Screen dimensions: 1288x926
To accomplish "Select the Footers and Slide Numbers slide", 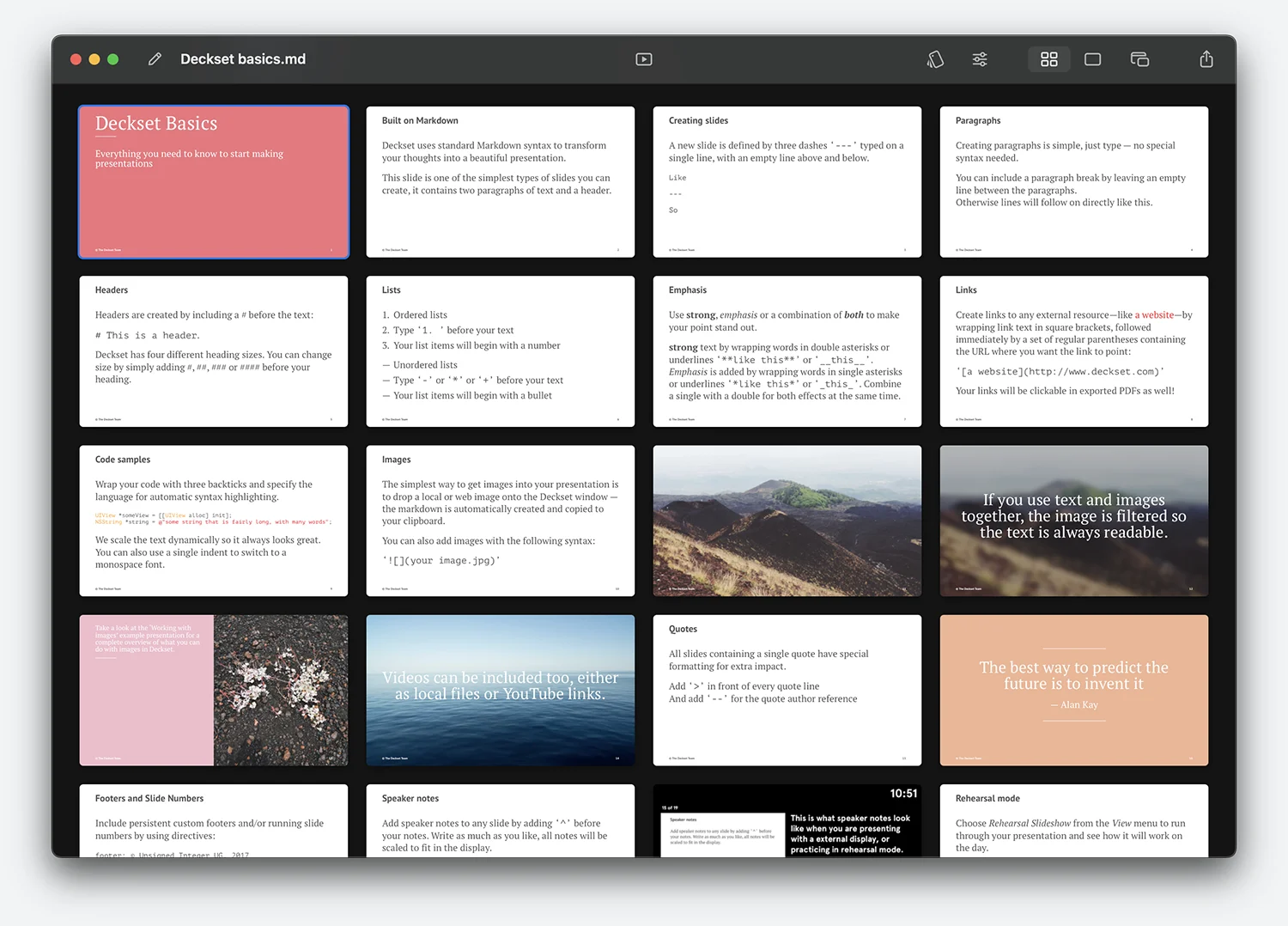I will pos(214,820).
